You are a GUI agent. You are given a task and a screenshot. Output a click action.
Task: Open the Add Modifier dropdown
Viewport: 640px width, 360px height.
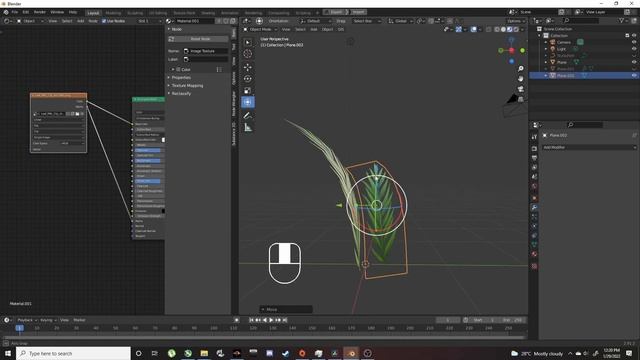coord(589,147)
